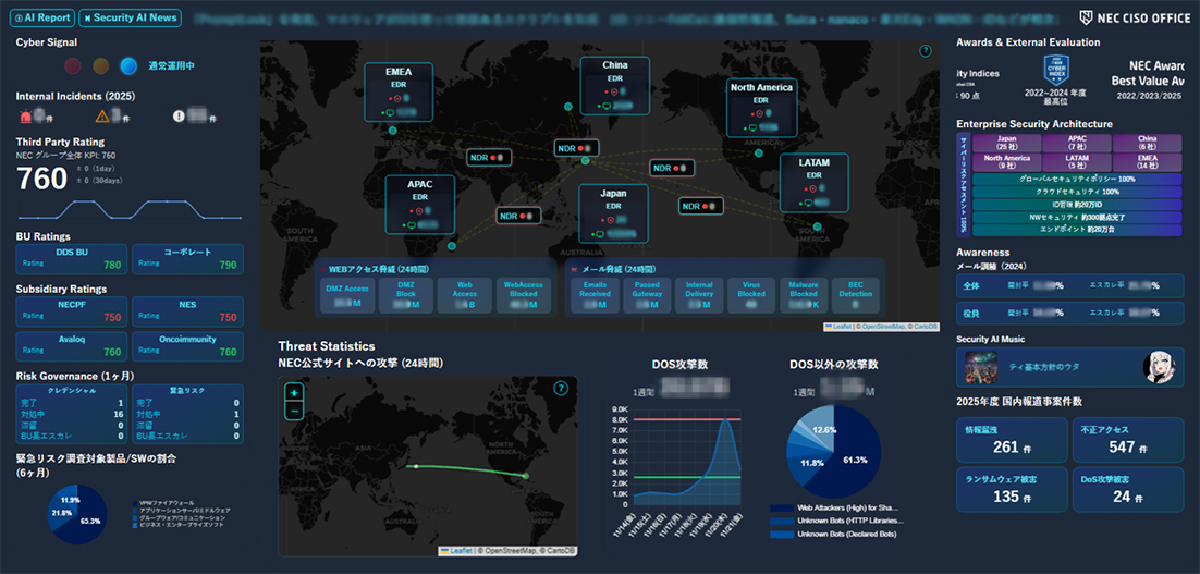Viewport: 1200px width, 574px height.
Task: Select the yellow Cyber Signal light
Action: click(100, 67)
